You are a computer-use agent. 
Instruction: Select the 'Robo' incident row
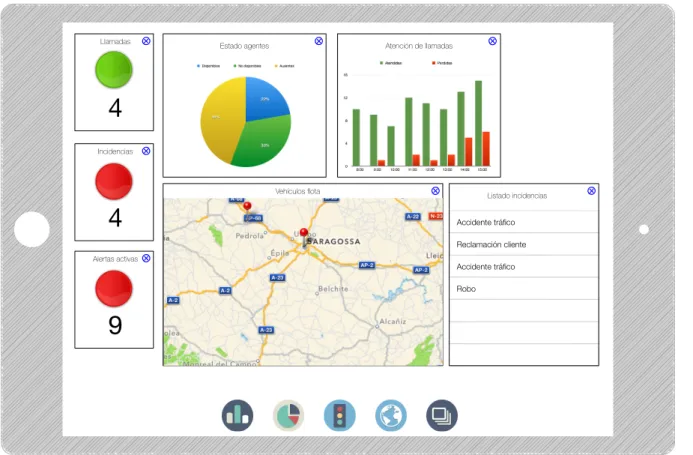tap(524, 288)
